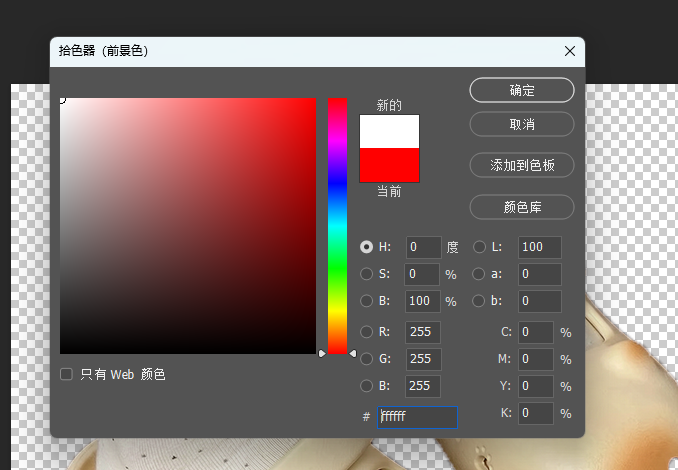
Task: Click the M magenta percent field
Action: (536, 359)
